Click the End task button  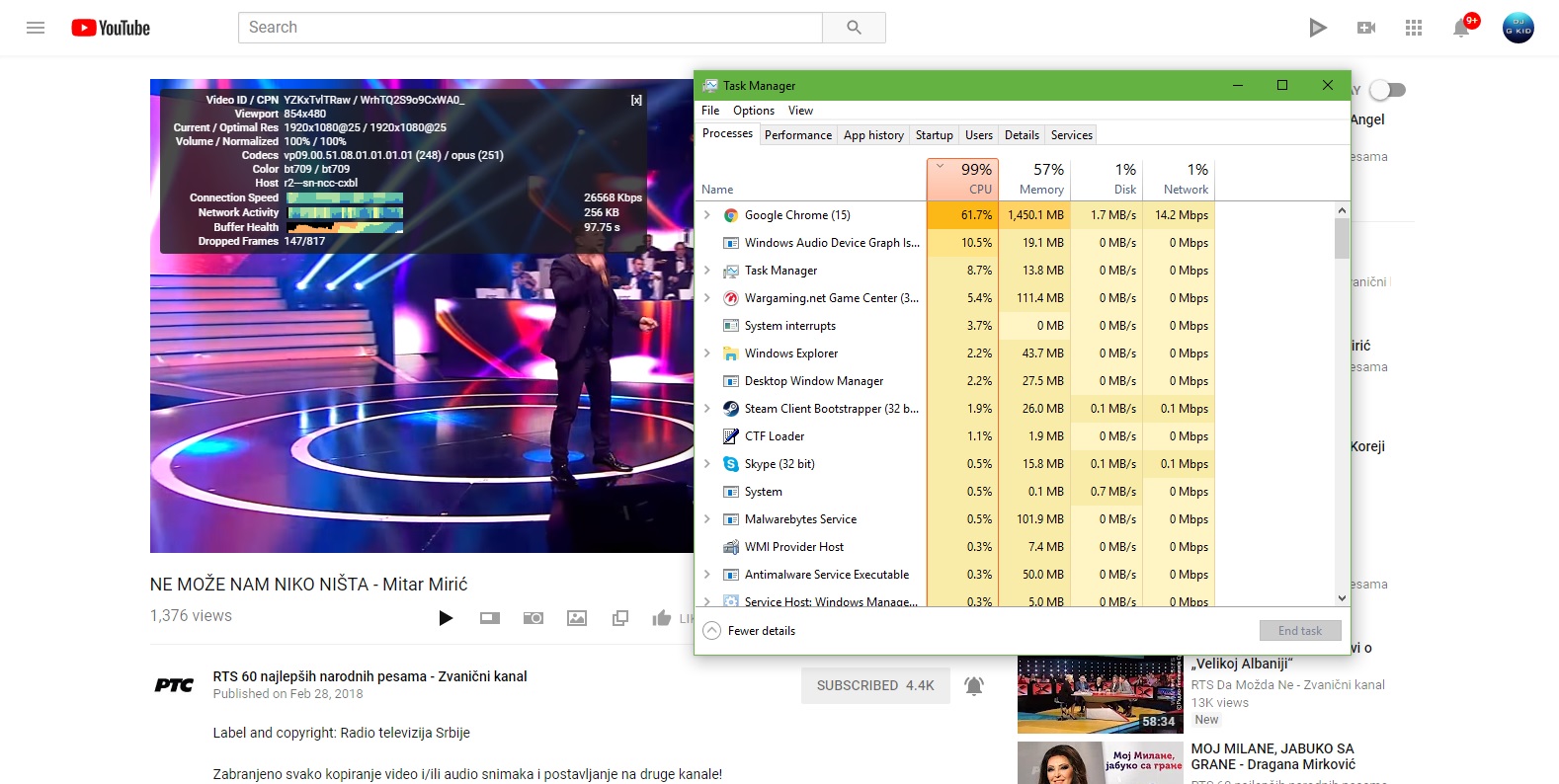click(1300, 631)
